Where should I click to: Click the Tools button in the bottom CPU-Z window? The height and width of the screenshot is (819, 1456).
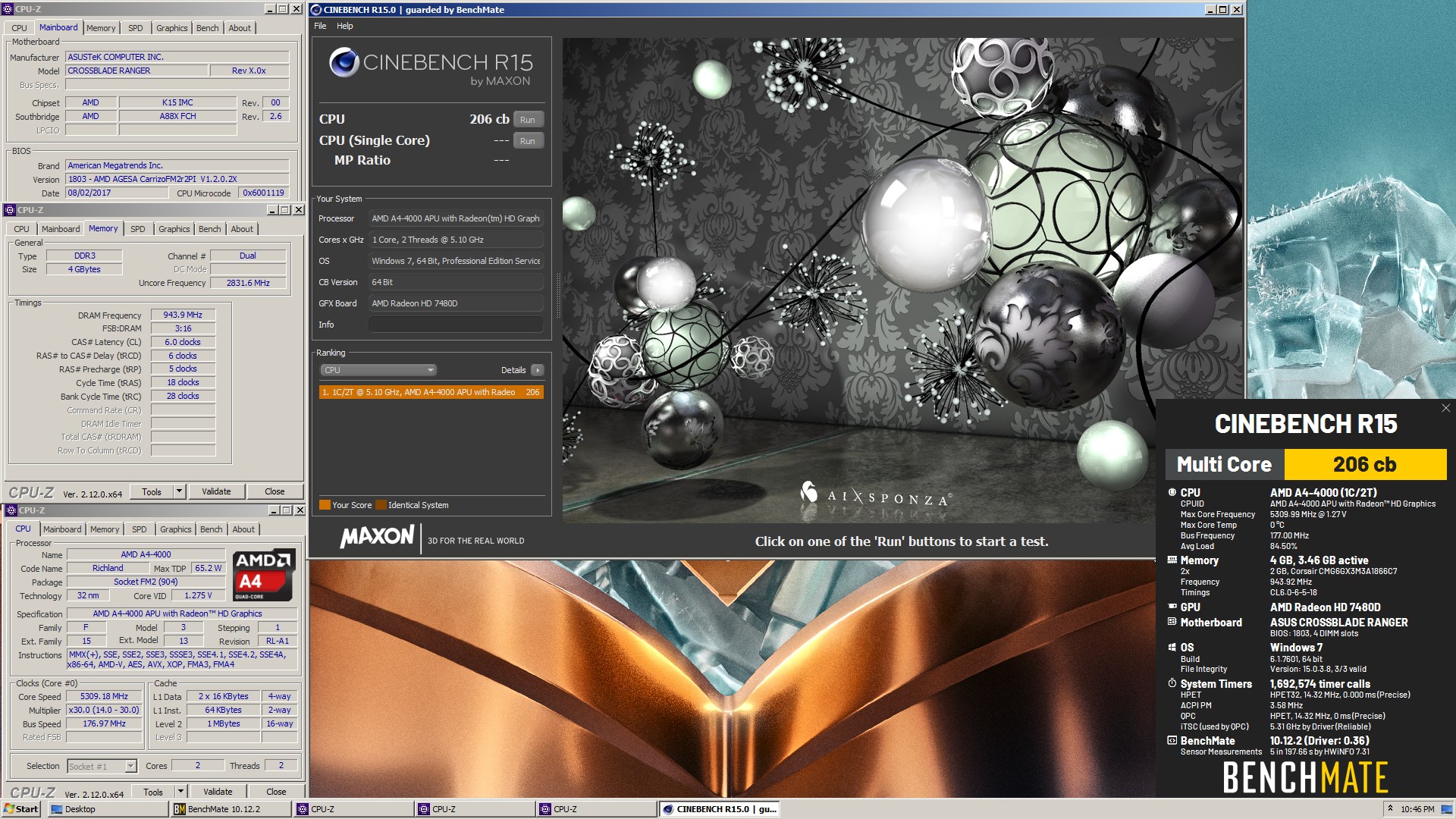(153, 792)
